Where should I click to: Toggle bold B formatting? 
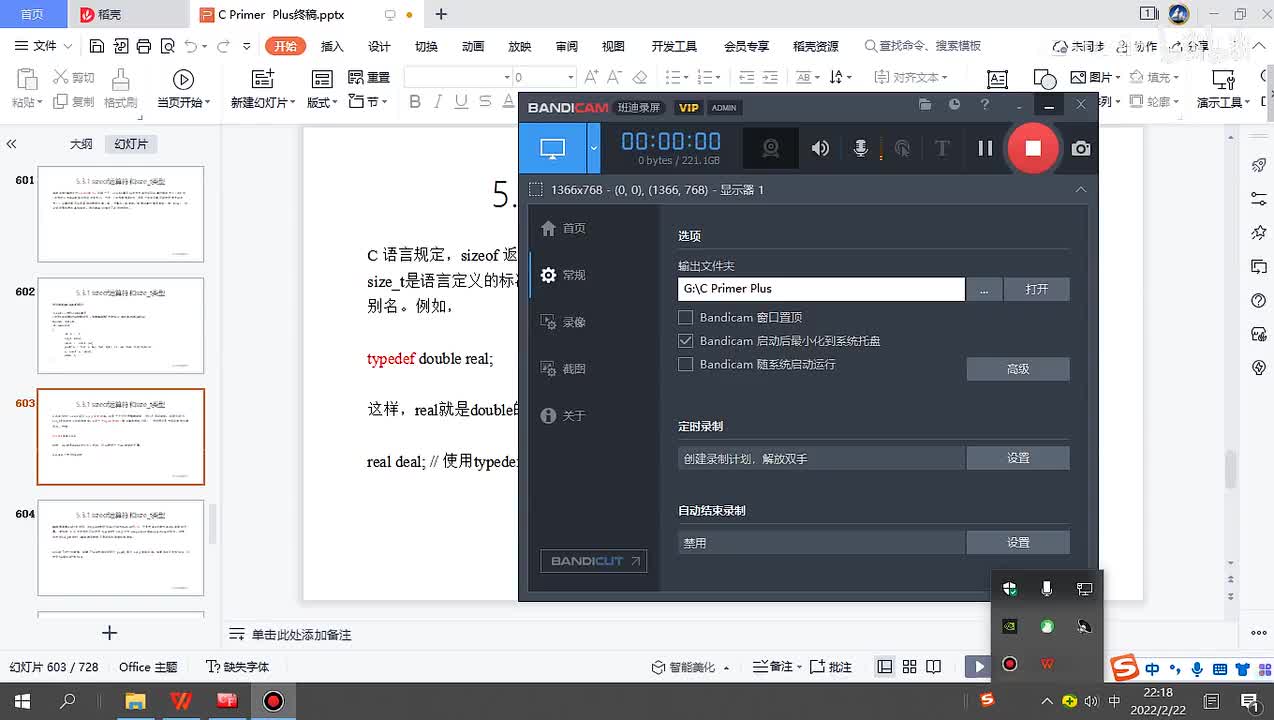pyautogui.click(x=413, y=101)
